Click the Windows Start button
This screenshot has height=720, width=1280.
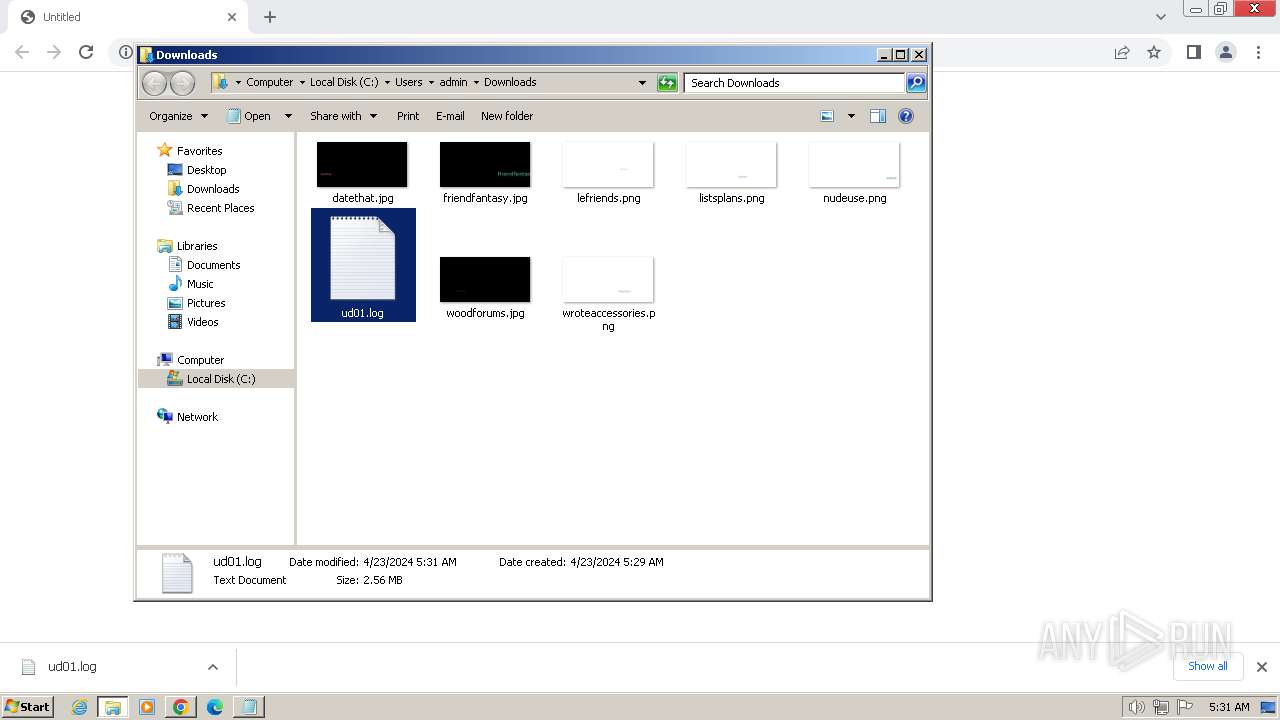click(x=27, y=707)
